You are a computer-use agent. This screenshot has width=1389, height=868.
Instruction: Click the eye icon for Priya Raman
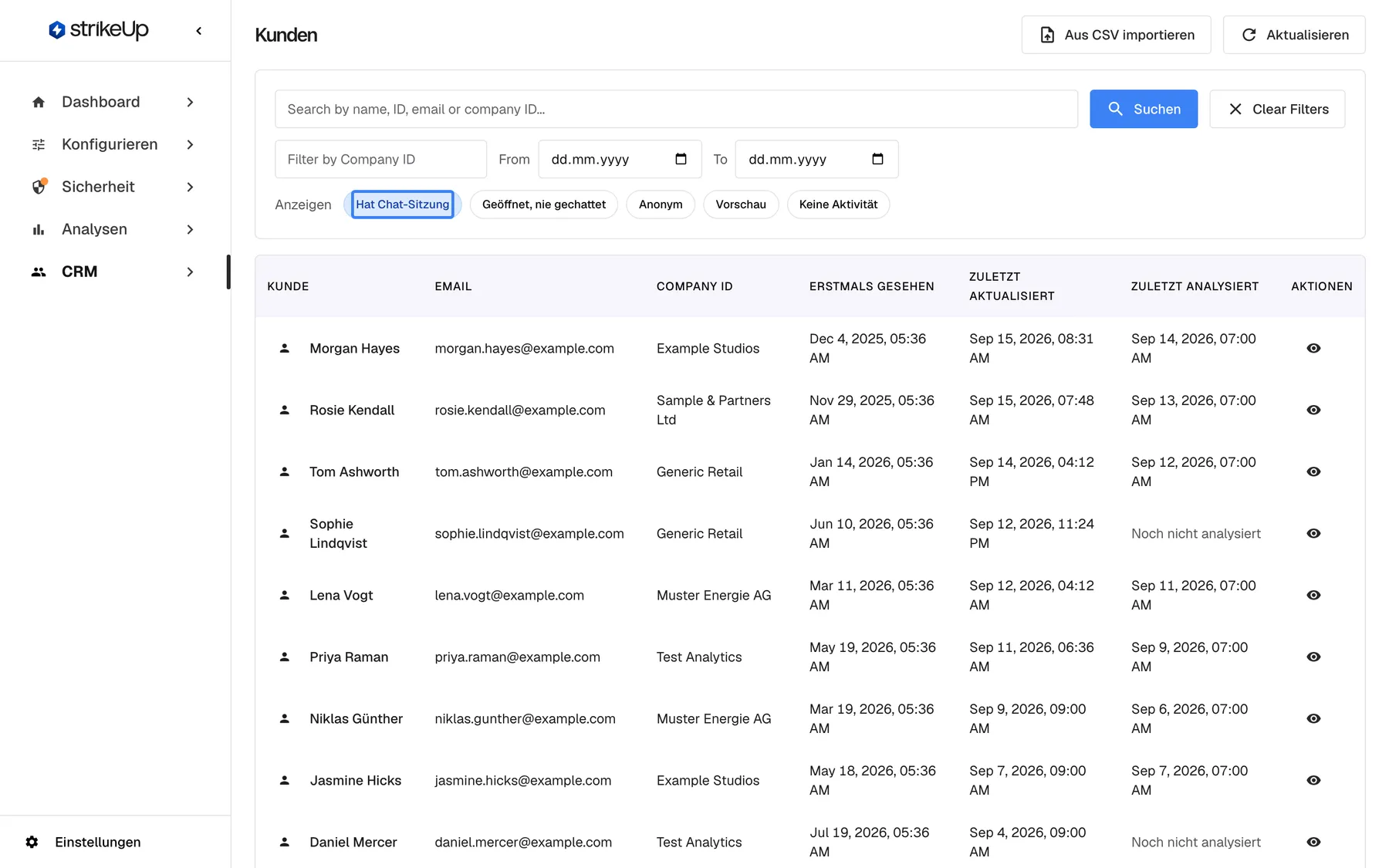tap(1313, 657)
